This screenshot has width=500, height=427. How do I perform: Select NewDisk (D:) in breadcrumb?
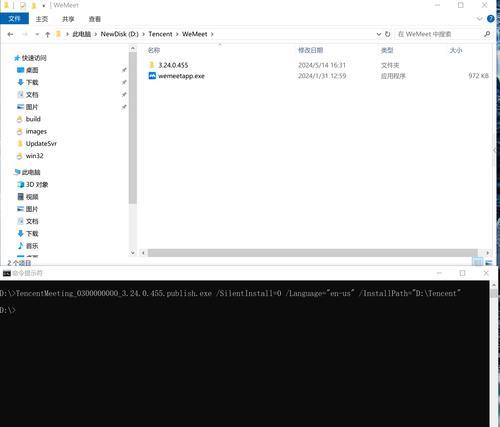pyautogui.click(x=119, y=34)
